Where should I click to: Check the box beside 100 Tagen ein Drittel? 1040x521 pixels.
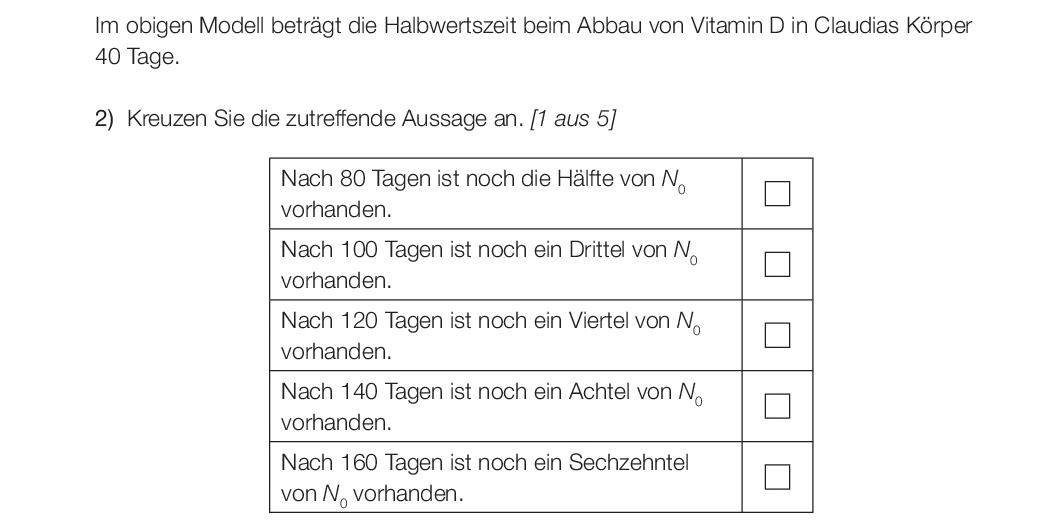click(x=777, y=264)
